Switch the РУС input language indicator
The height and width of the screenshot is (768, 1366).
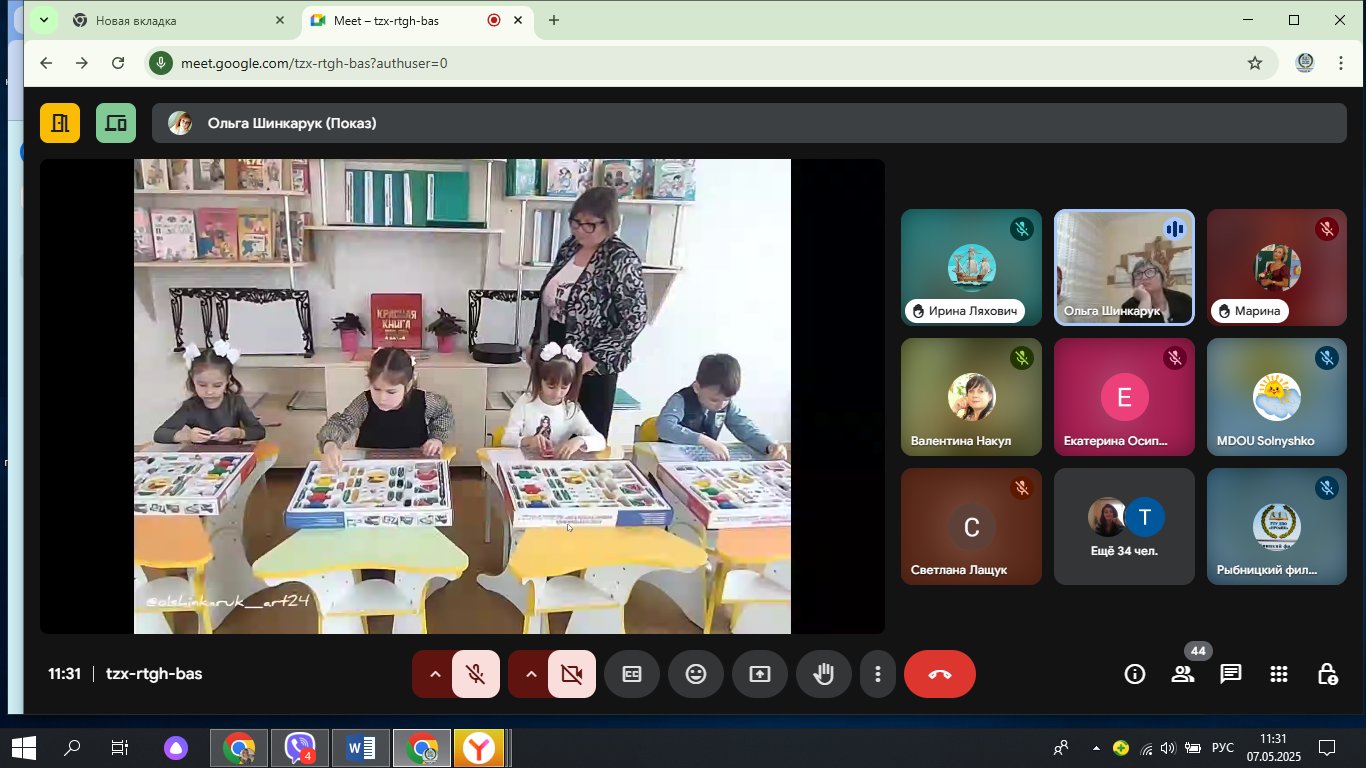pyautogui.click(x=1222, y=748)
